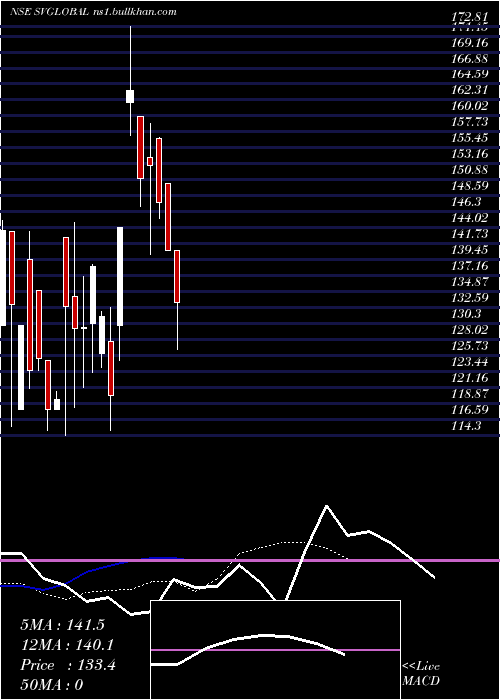The image size is (500, 700).
Task: Select the 166.88 price level label
Action: tap(470, 59)
